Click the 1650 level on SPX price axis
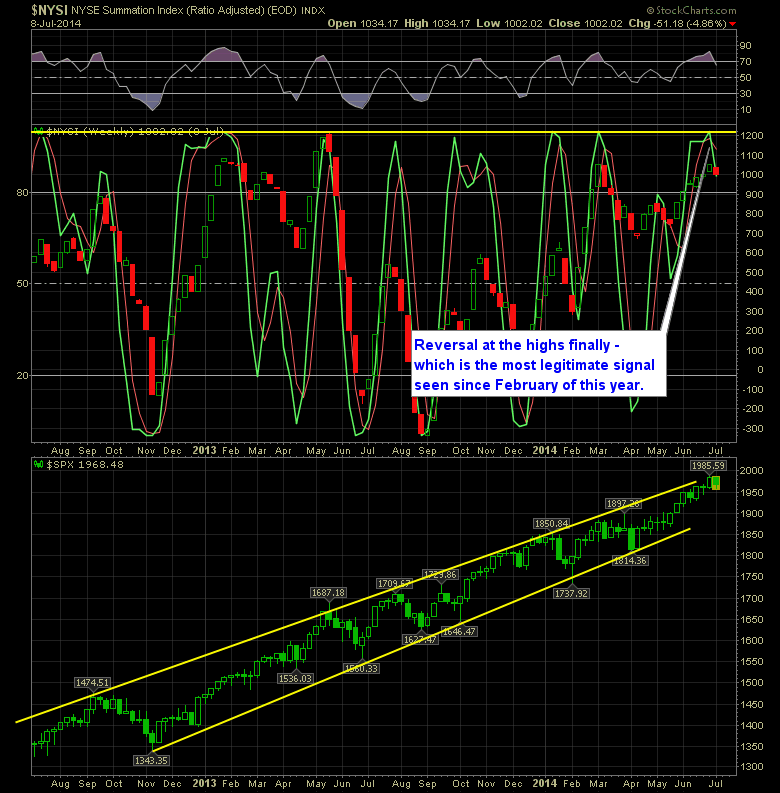The height and width of the screenshot is (793, 780). (x=751, y=620)
